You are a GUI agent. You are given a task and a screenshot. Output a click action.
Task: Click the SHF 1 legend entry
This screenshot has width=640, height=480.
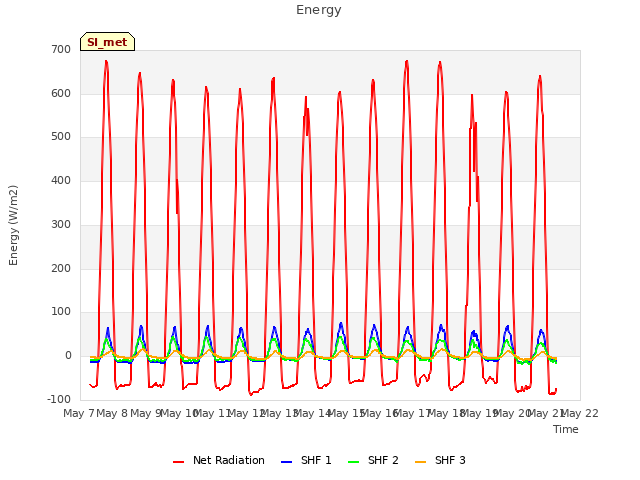pyautogui.click(x=306, y=460)
